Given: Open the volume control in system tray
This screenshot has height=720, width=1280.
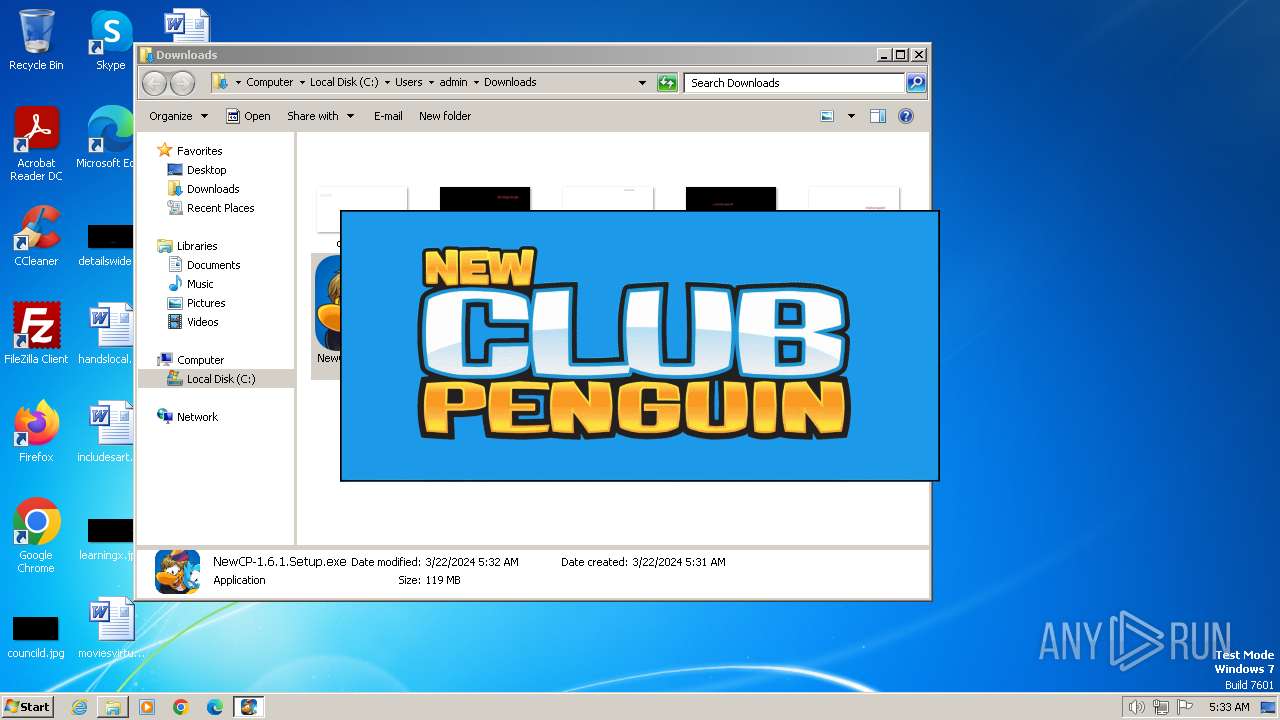Looking at the screenshot, I should pos(1136,707).
